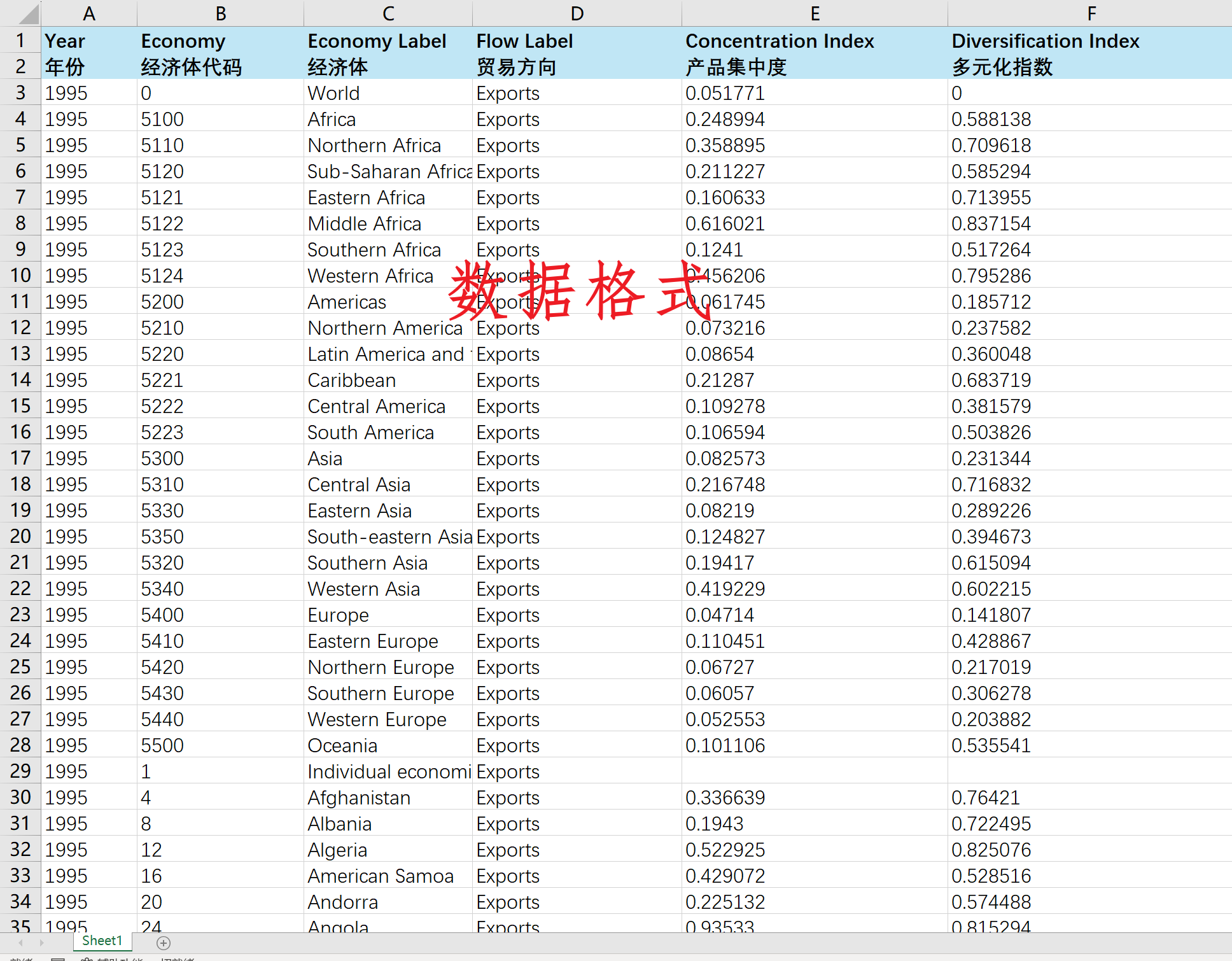Click the cell with value 0.616021
Image resolution: width=1232 pixels, height=961 pixels.
(725, 224)
